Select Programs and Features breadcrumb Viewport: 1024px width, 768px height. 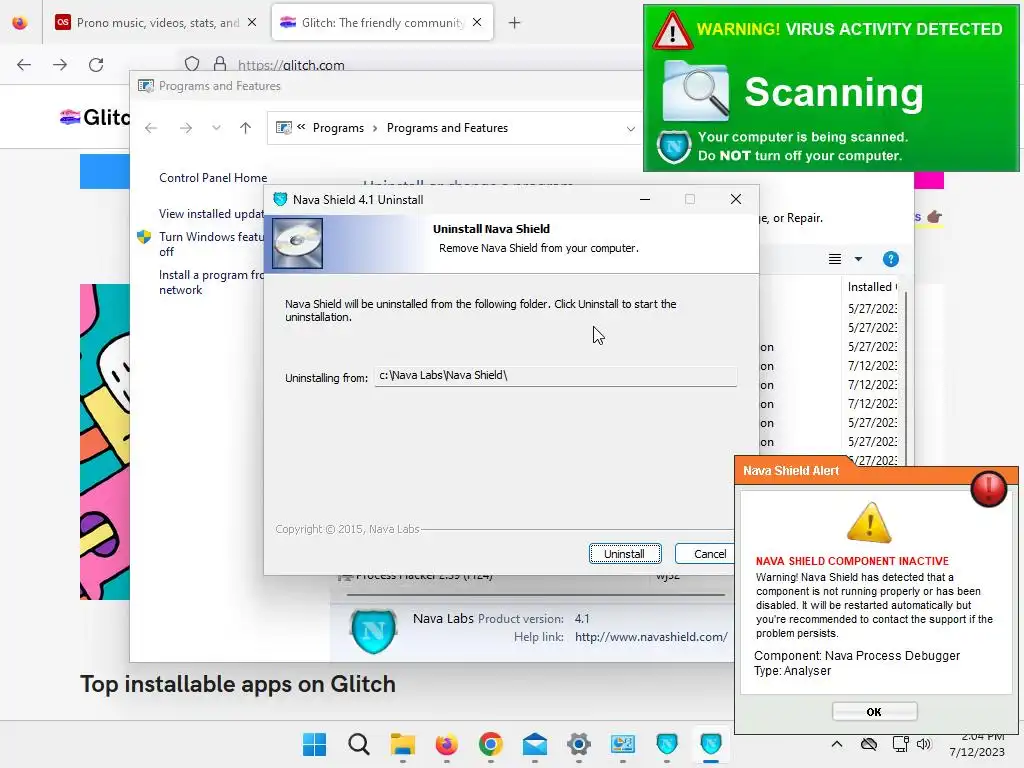(x=447, y=128)
